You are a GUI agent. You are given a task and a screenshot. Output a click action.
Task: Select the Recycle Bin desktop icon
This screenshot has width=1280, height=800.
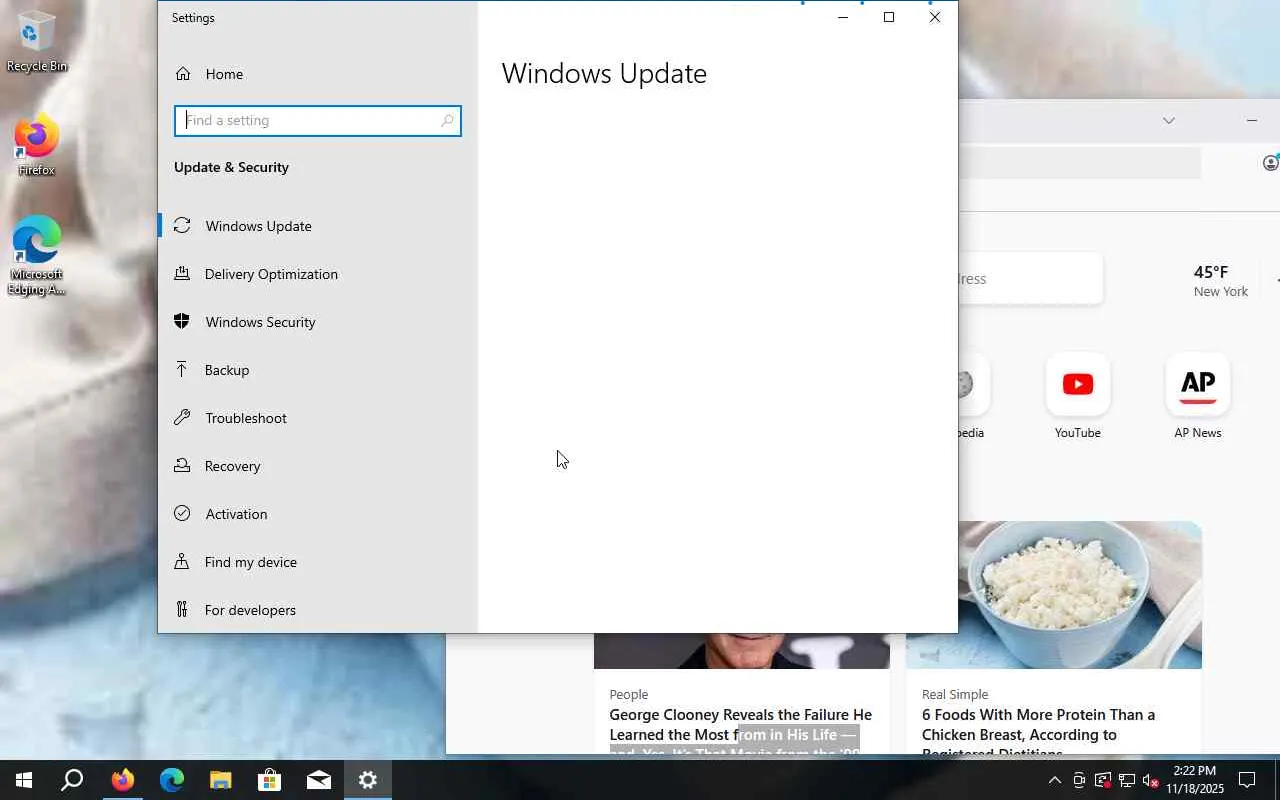(x=37, y=42)
